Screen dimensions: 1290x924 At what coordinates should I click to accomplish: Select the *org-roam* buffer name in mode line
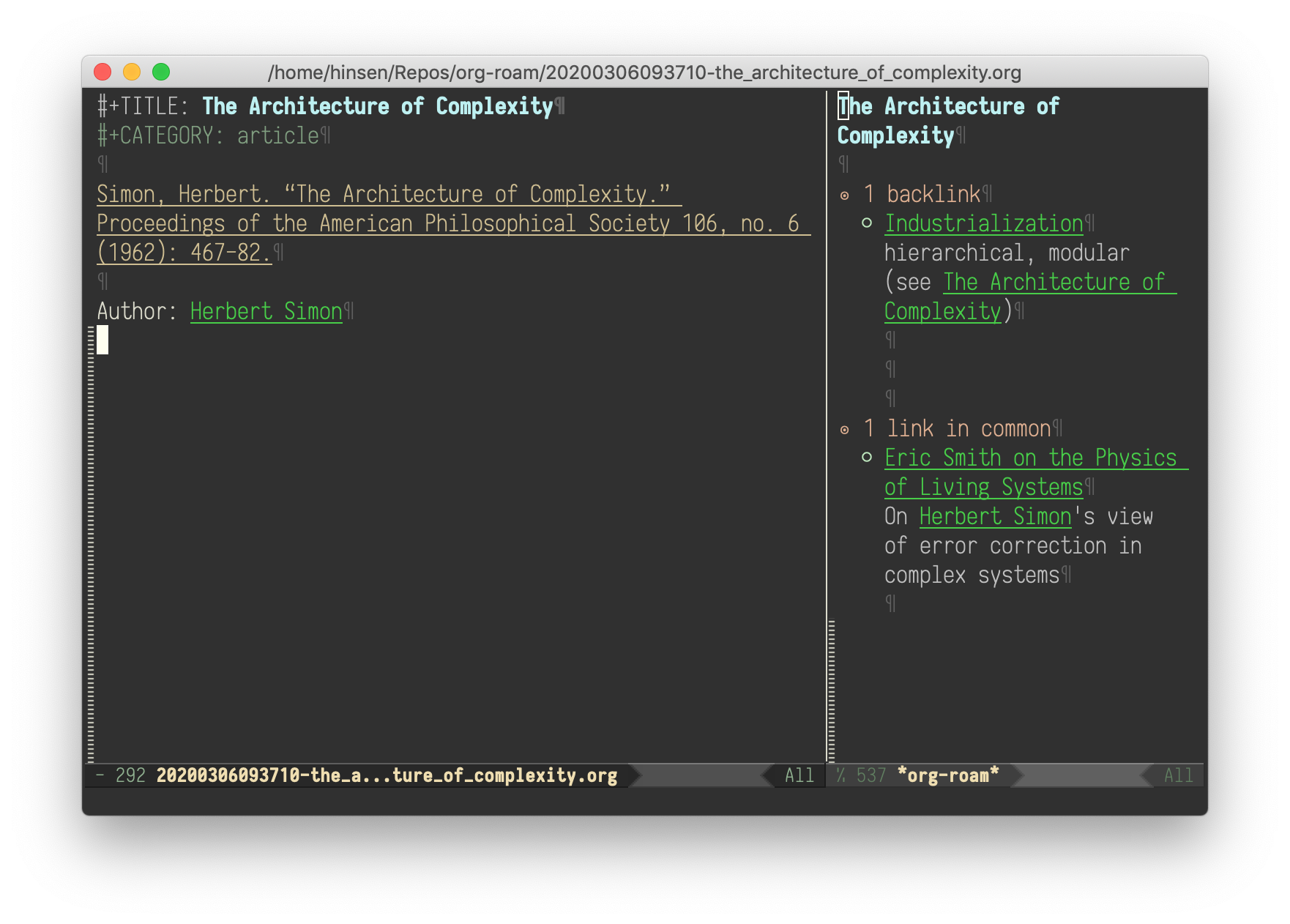tap(948, 775)
